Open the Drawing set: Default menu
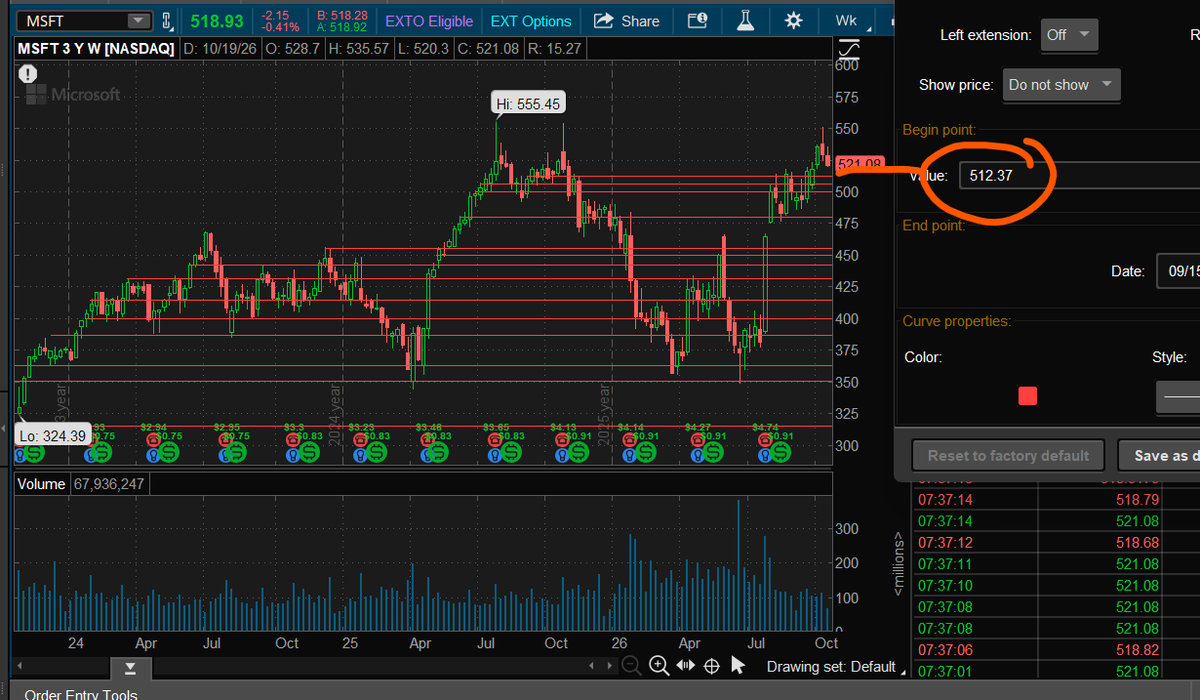This screenshot has height=700, width=1200. pos(838,666)
